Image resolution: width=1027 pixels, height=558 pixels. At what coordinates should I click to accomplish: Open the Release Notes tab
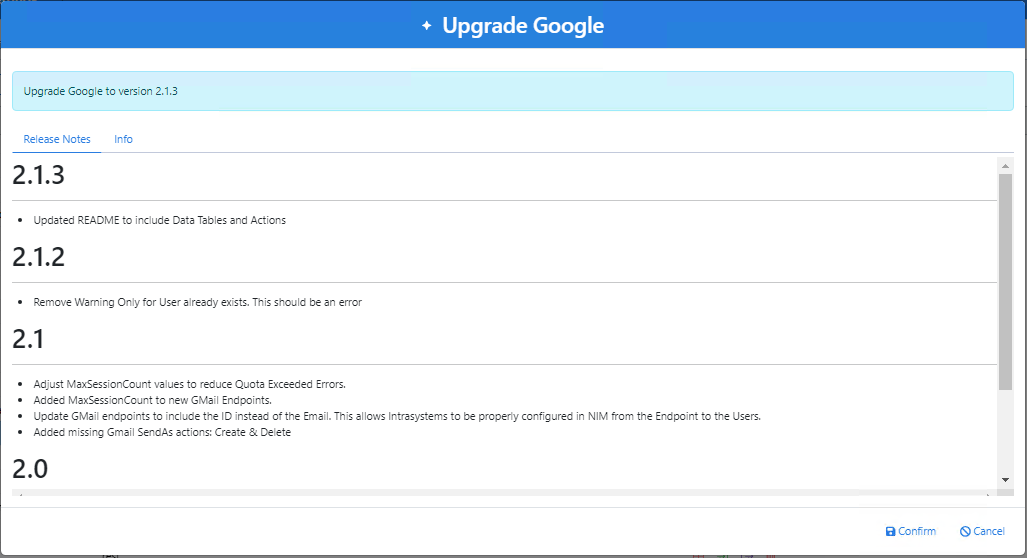57,139
